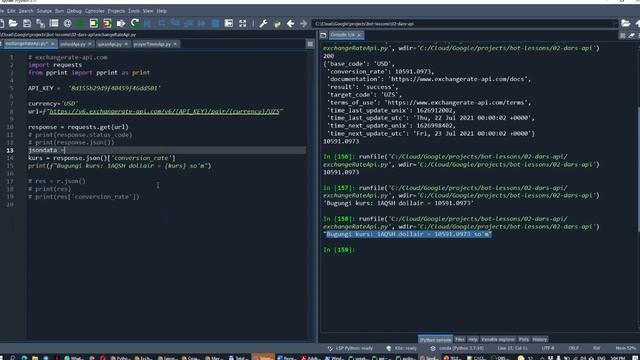640x360 pixels.
Task: Click the API_KEY assignment on line 5
Action: 94,88
